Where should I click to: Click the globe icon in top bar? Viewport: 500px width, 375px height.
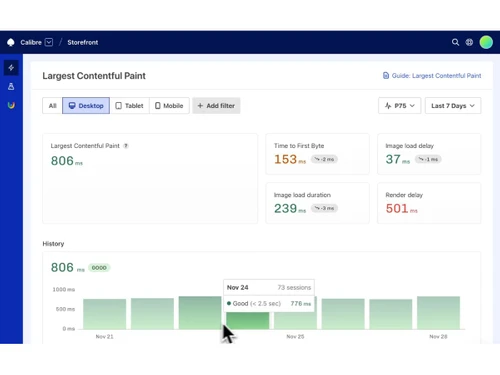469,42
